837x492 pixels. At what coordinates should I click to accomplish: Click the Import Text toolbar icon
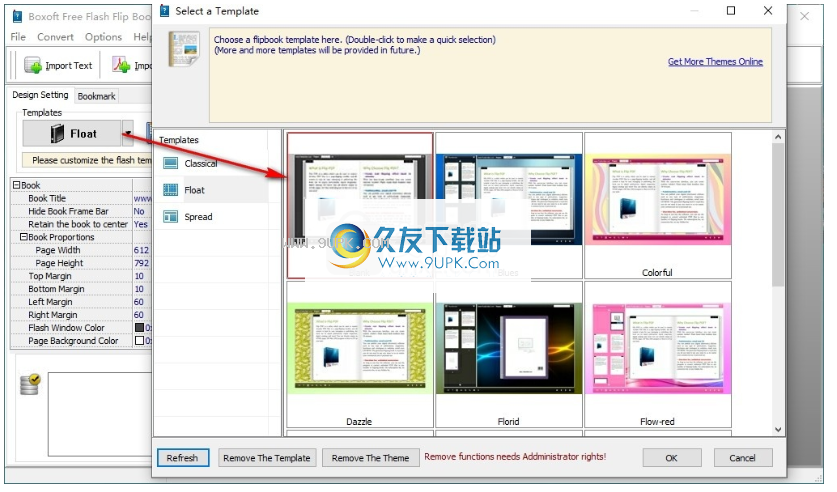(33, 66)
